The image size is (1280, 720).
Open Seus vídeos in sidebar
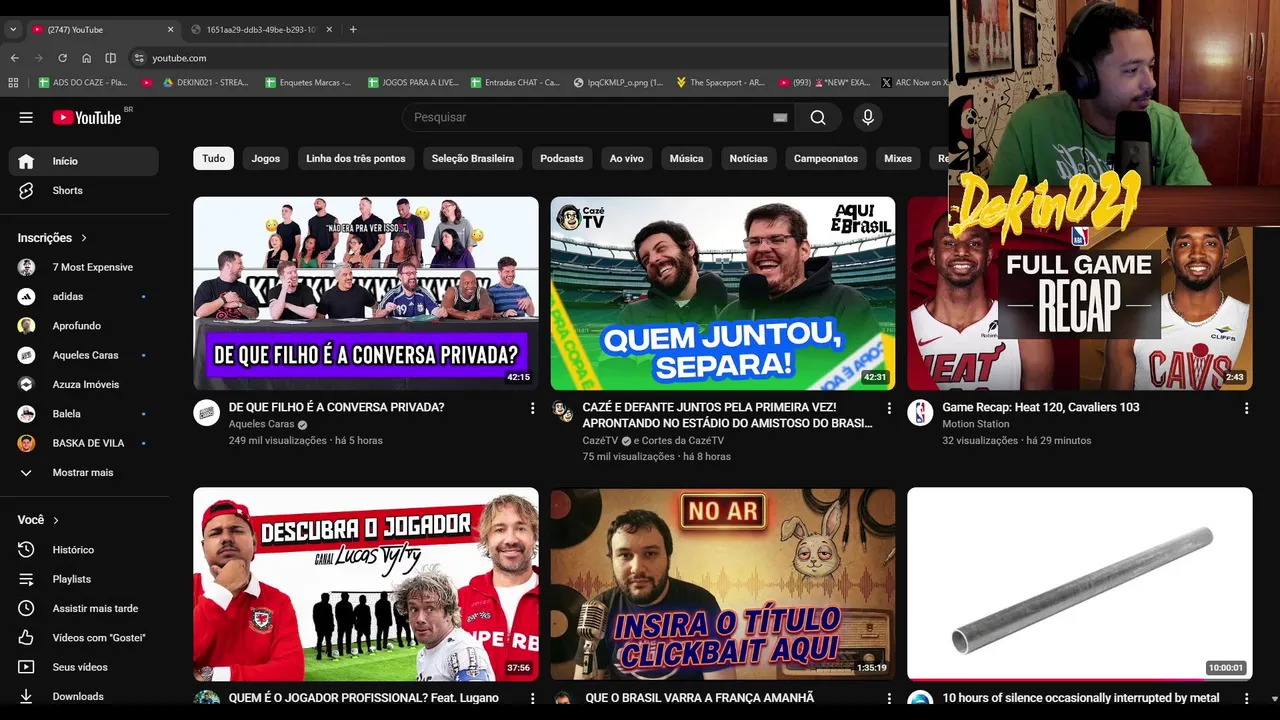click(84, 666)
